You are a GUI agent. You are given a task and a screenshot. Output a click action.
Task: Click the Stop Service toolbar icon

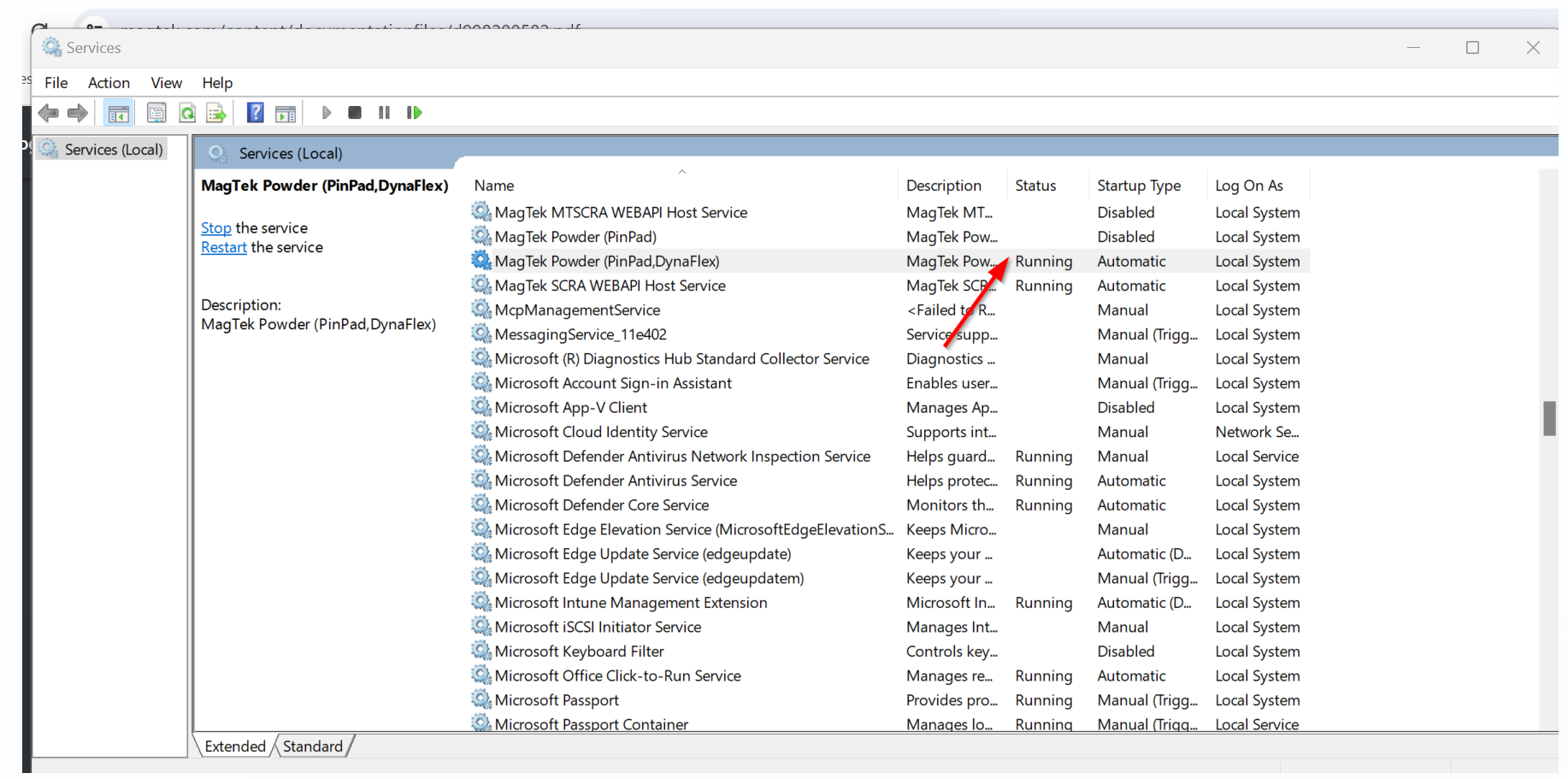click(x=355, y=113)
